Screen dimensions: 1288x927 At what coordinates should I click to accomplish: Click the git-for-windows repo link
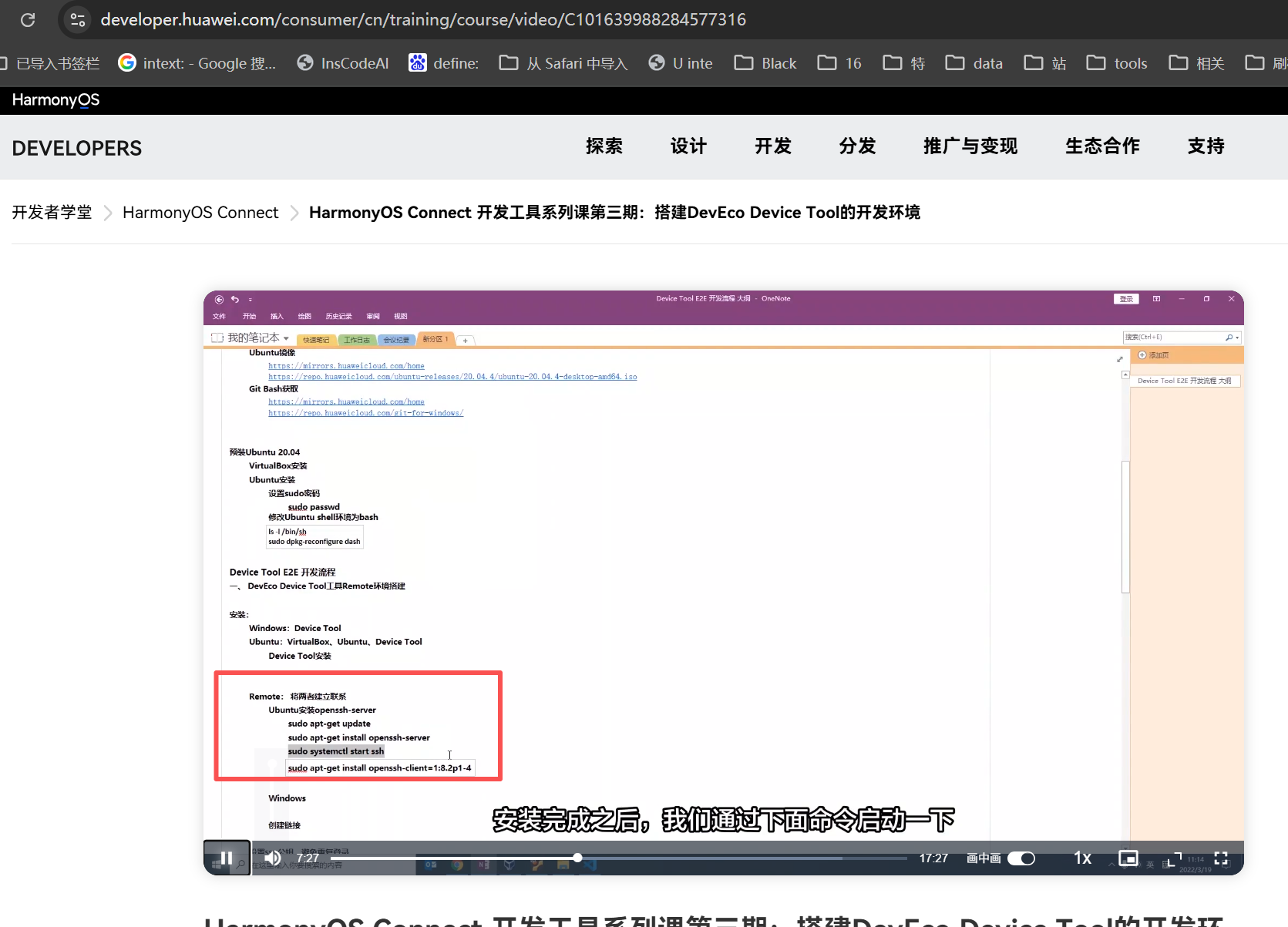[365, 413]
